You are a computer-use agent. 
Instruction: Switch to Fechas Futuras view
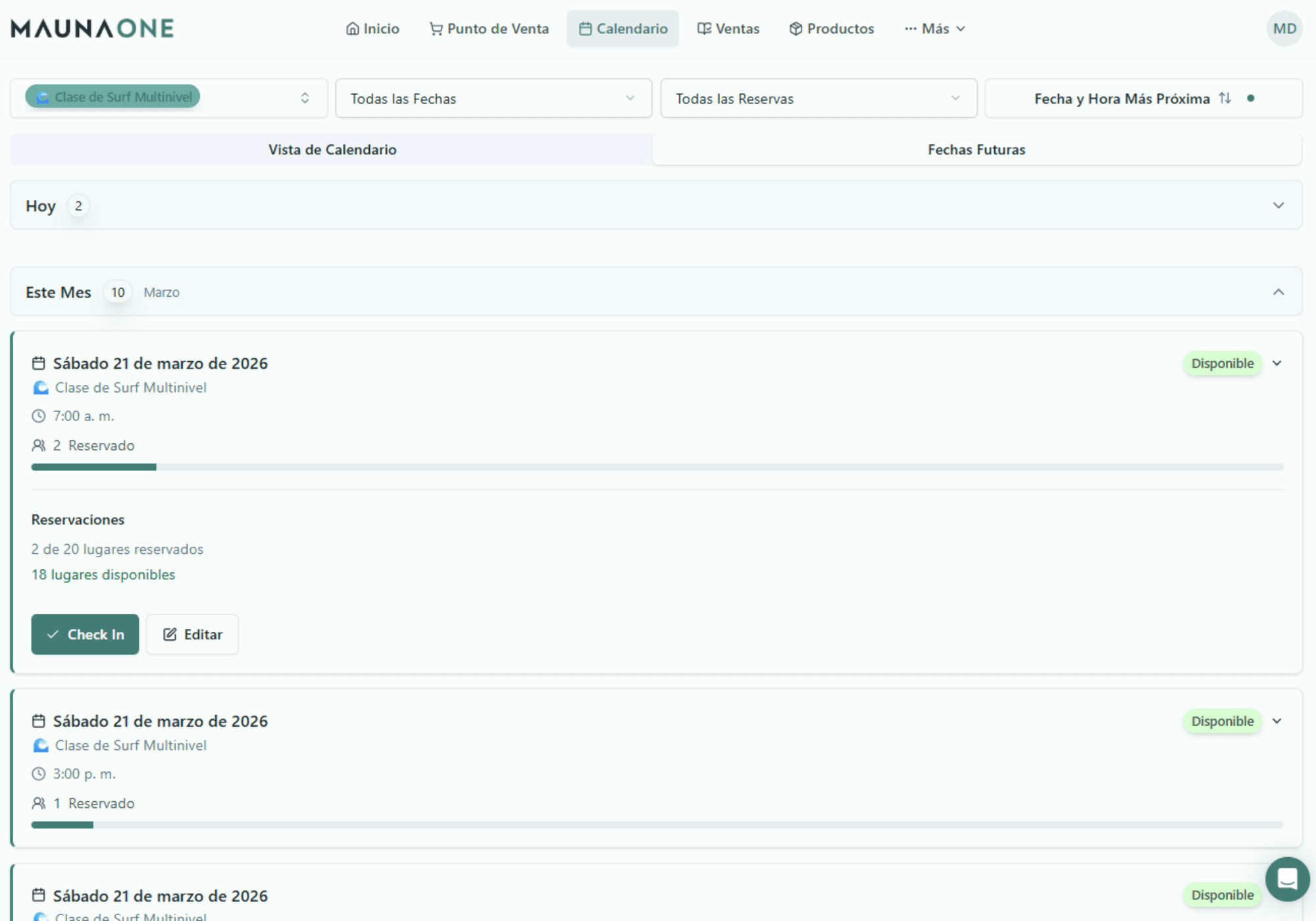point(976,149)
